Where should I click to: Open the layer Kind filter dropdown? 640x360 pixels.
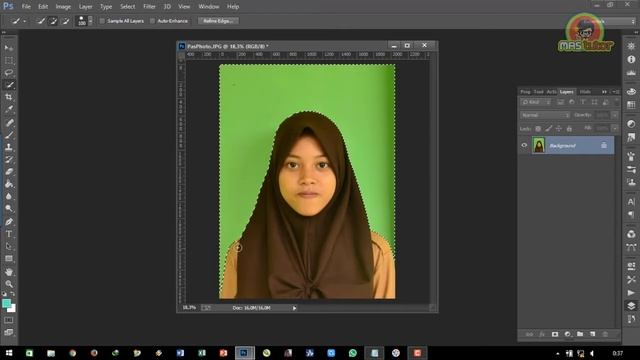point(536,102)
